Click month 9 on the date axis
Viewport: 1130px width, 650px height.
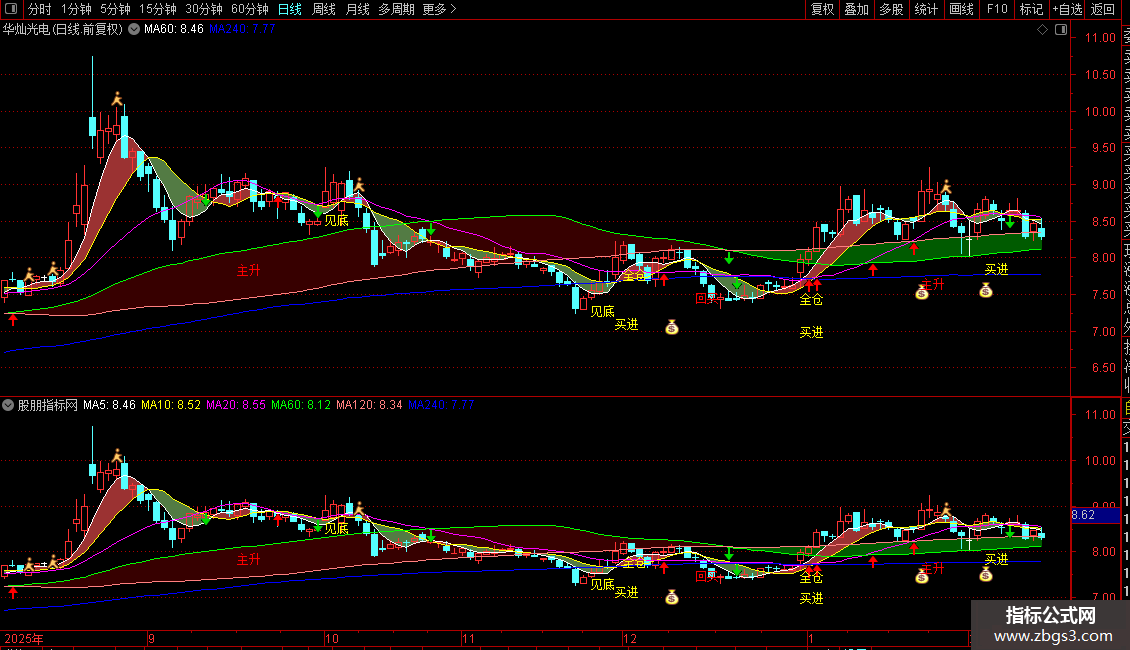tap(151, 638)
